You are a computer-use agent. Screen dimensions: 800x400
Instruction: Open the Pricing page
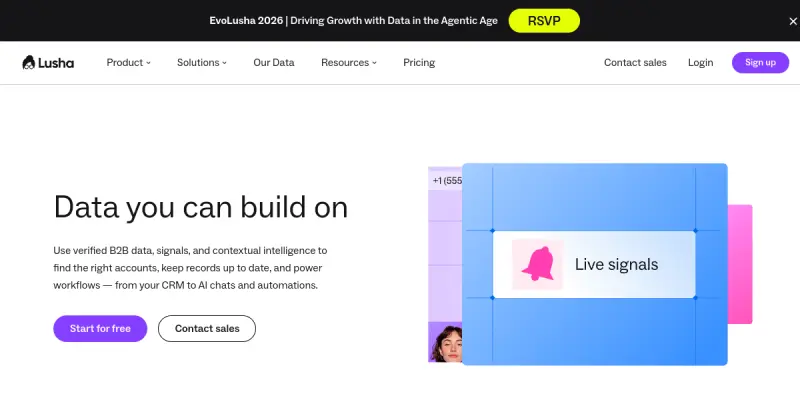pos(419,63)
